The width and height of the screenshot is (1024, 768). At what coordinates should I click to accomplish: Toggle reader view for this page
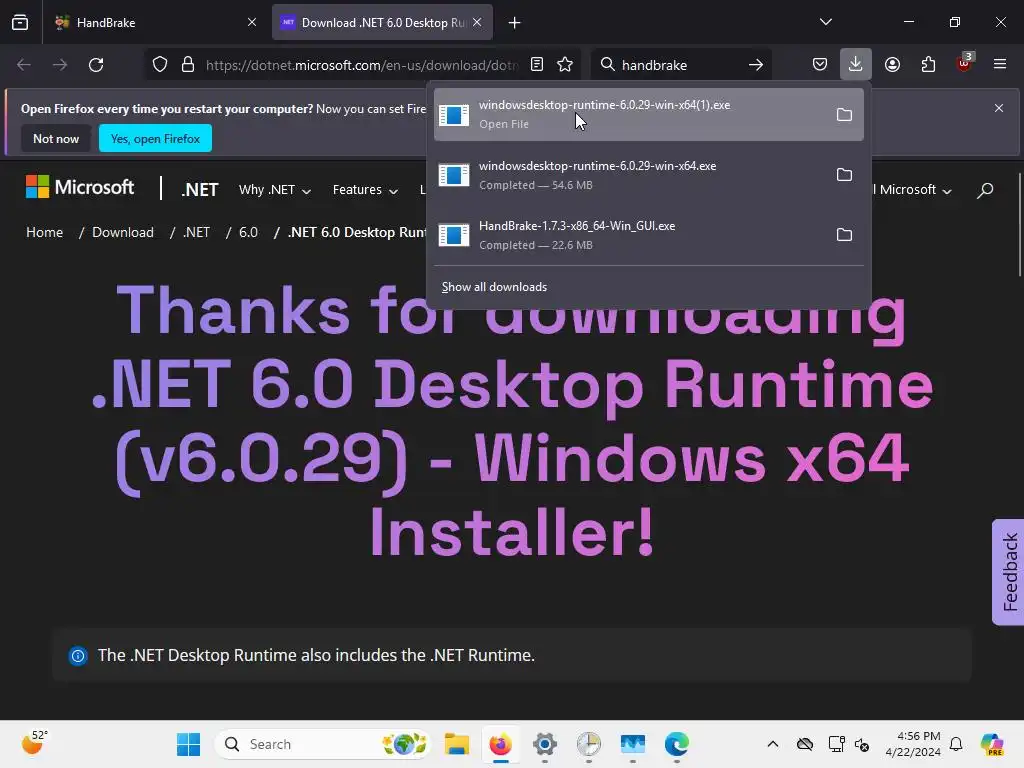click(x=537, y=65)
